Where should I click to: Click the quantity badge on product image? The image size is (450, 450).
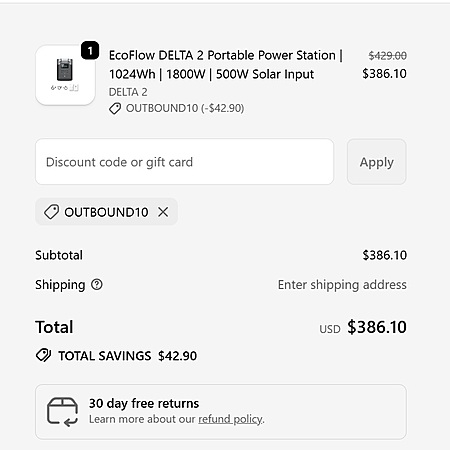[90, 51]
